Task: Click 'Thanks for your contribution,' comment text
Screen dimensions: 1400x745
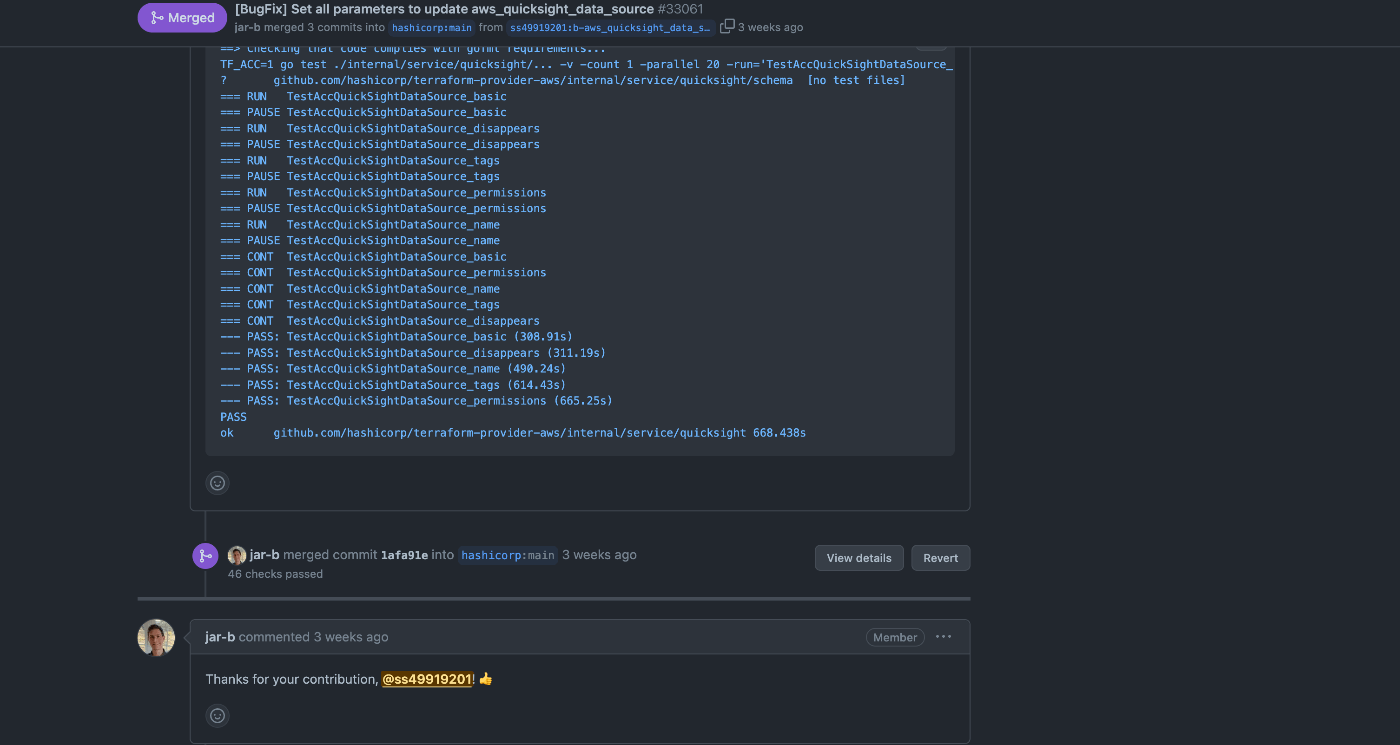Action: point(292,679)
